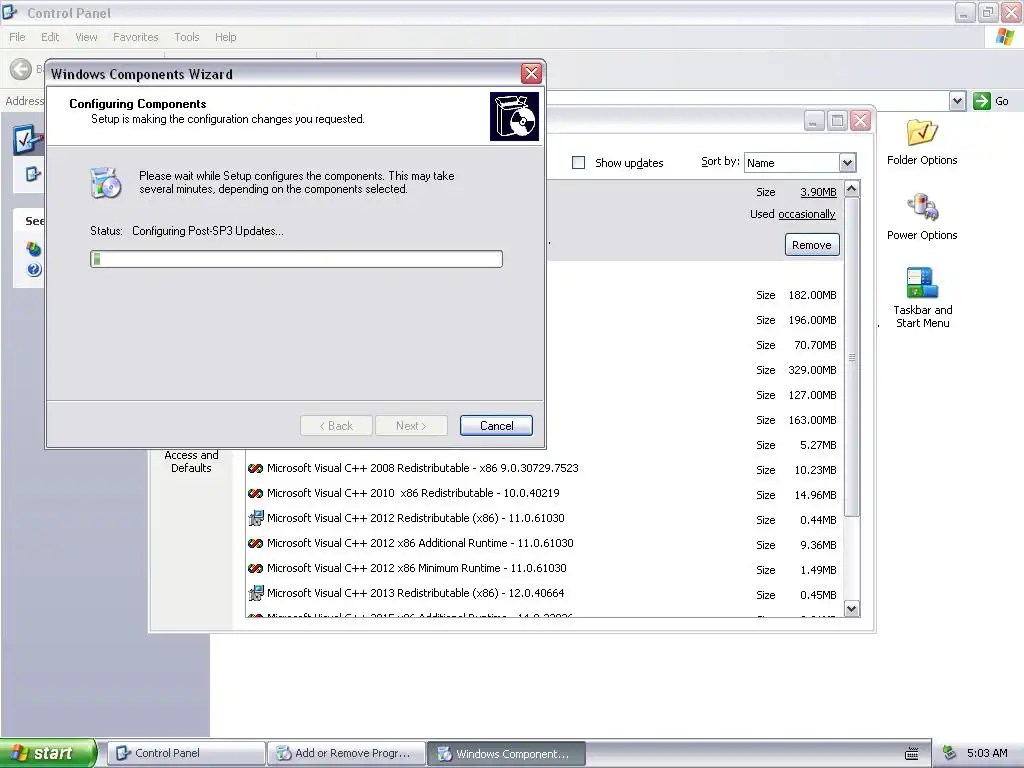Click icon of Visual C++ 2012 Minimum Runtime
This screenshot has height=768, width=1024.
(x=255, y=568)
